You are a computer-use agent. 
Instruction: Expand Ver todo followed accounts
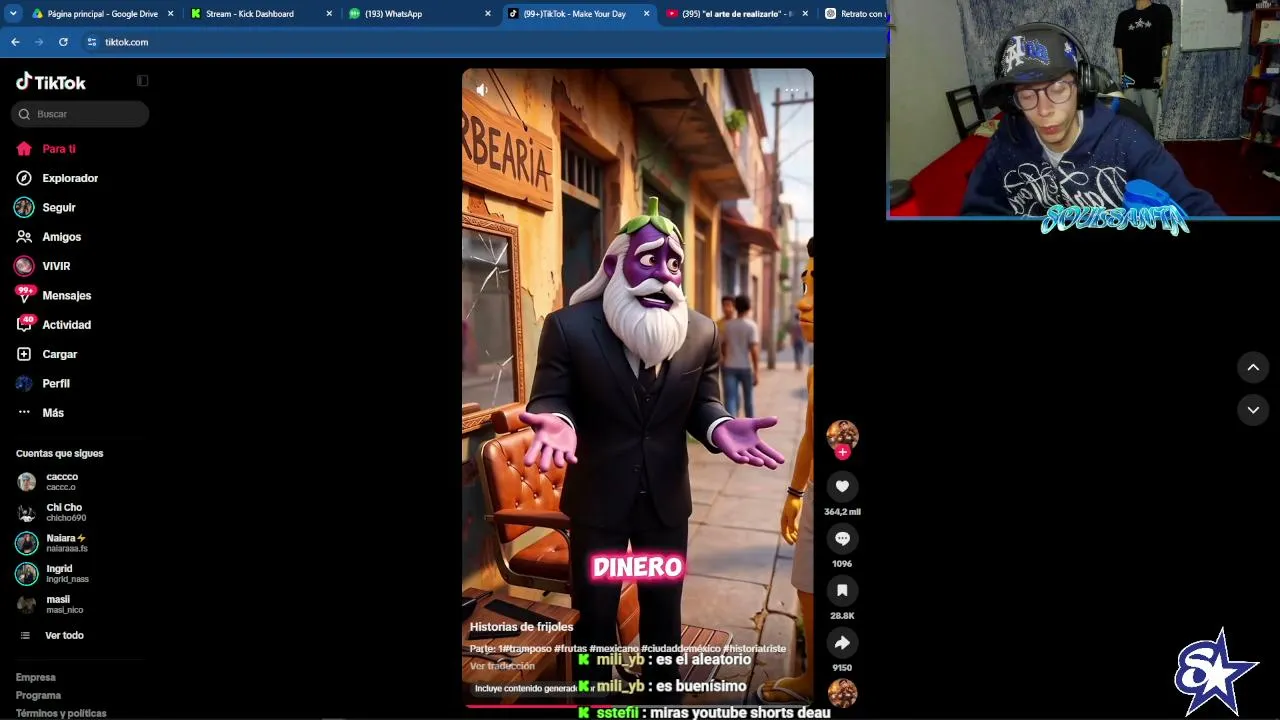coord(51,635)
